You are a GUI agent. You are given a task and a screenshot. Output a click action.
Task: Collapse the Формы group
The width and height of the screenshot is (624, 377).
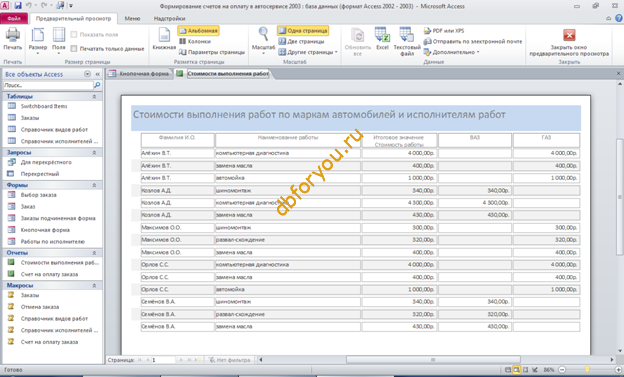(94, 186)
